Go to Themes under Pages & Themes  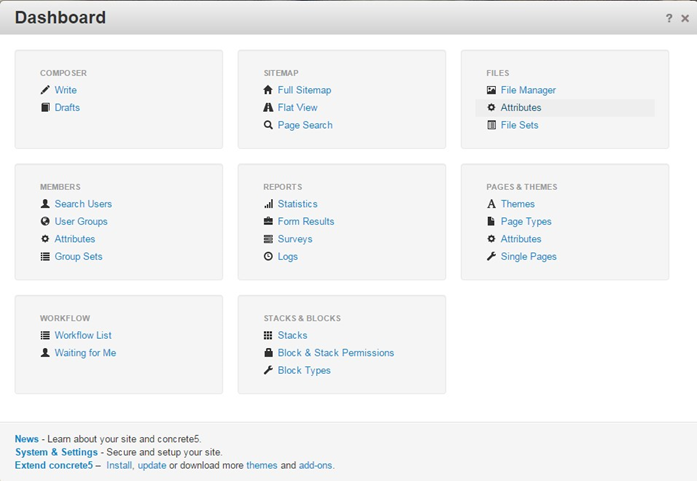tap(517, 204)
